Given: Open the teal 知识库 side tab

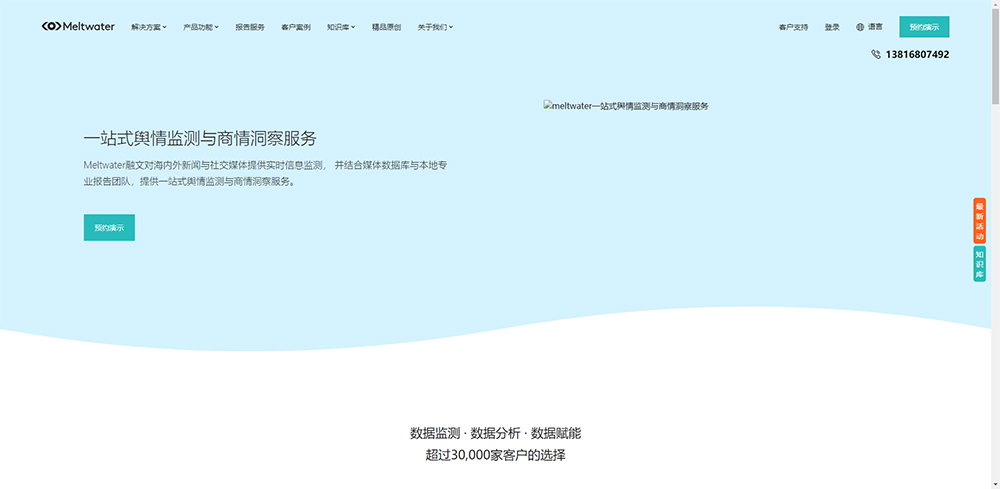Looking at the screenshot, I should point(980,264).
